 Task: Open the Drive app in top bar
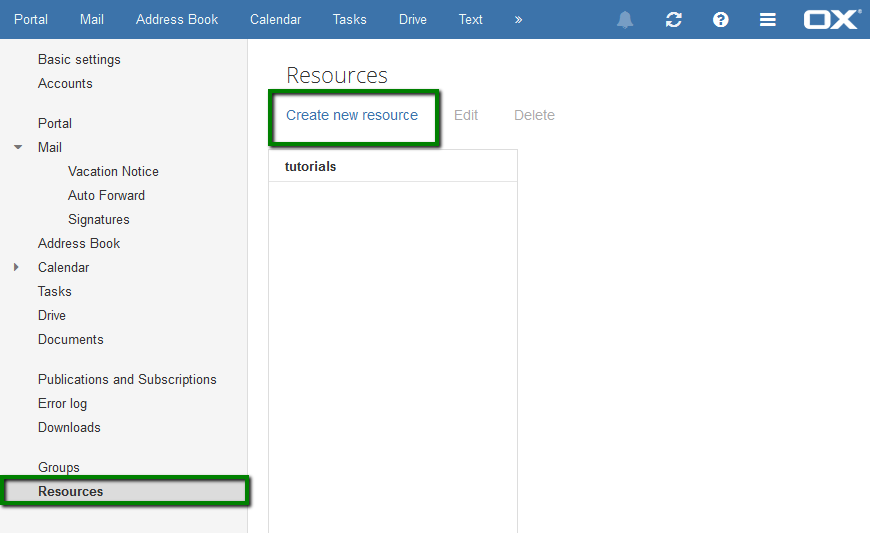[x=413, y=19]
